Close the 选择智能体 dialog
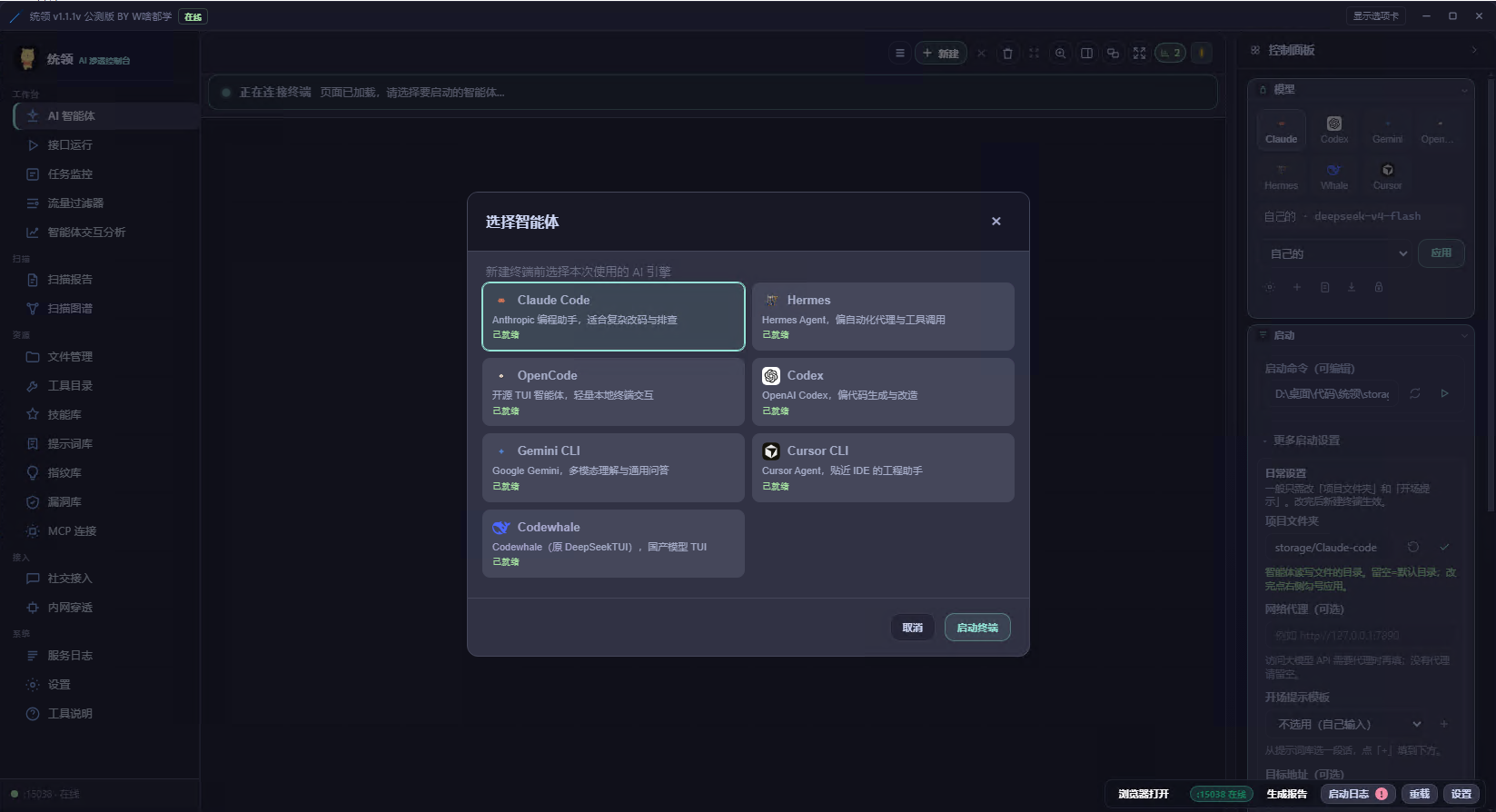This screenshot has height=812, width=1496. (x=996, y=222)
